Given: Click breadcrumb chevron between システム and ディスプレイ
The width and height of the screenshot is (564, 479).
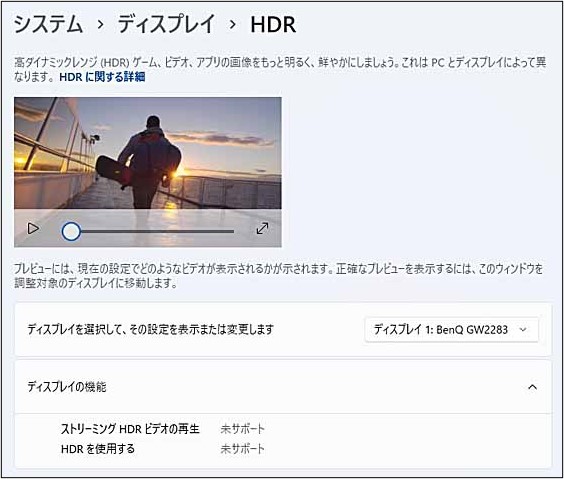Looking at the screenshot, I should tap(101, 25).
